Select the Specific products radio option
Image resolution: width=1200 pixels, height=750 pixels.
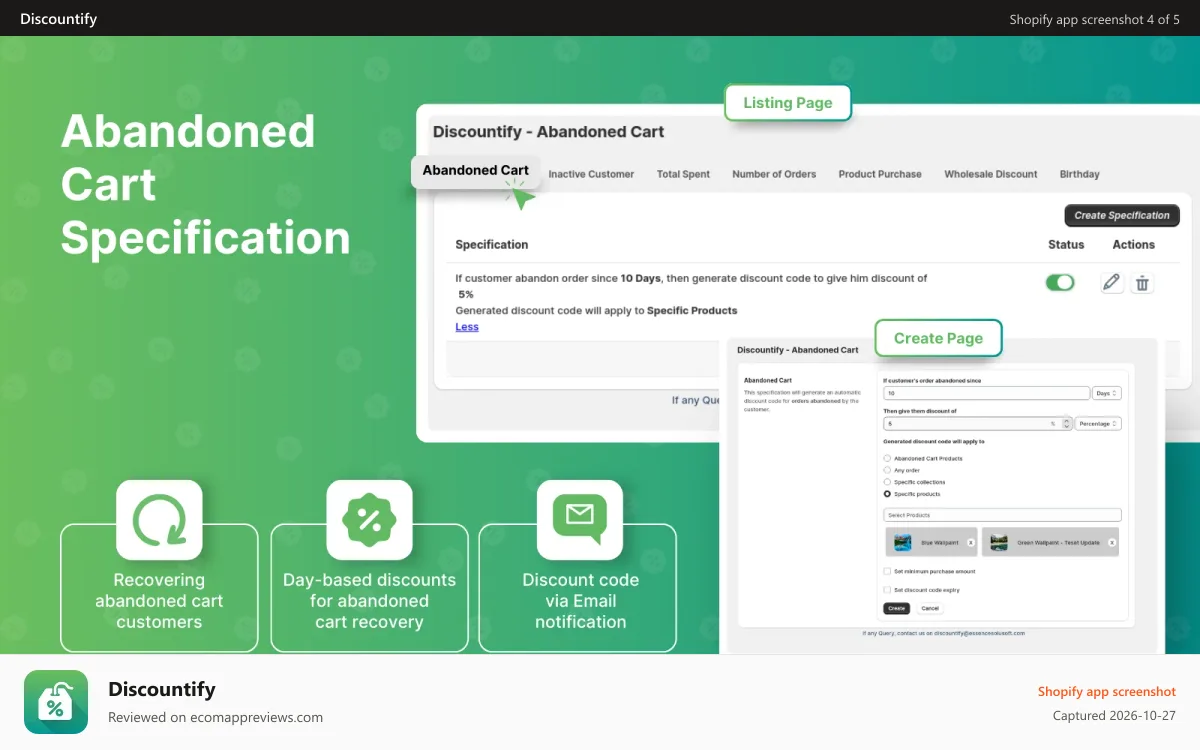pos(887,494)
